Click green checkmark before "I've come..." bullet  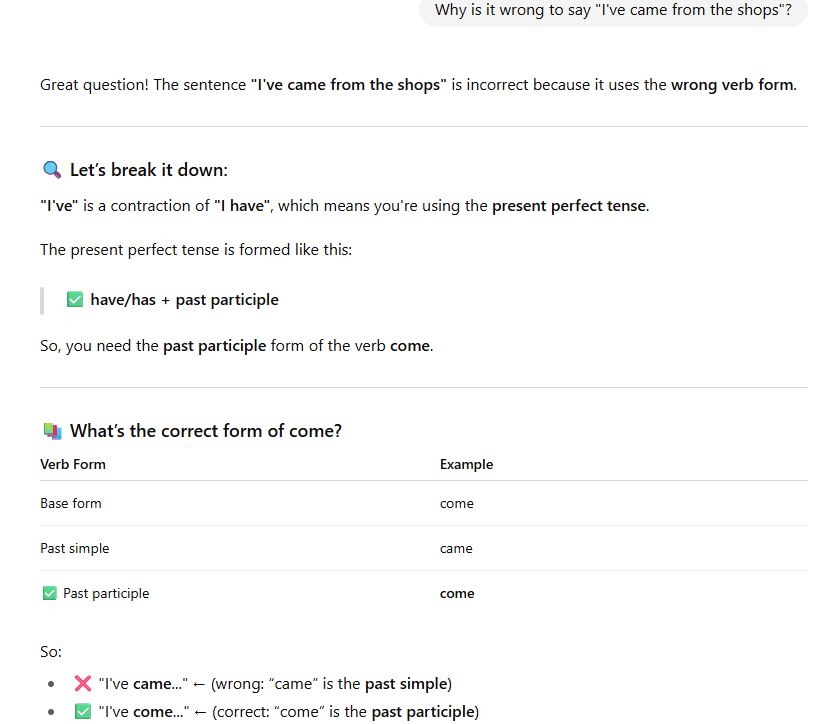(x=83, y=711)
